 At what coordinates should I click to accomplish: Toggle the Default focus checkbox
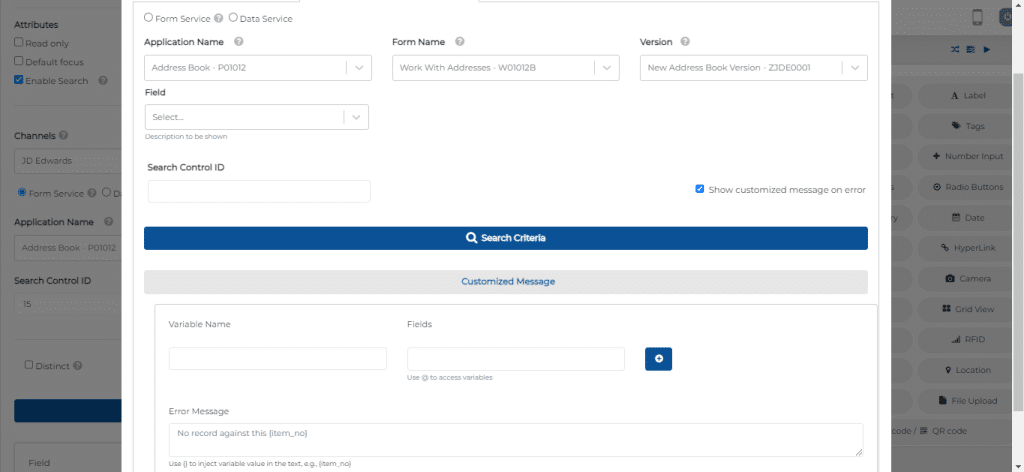19,61
